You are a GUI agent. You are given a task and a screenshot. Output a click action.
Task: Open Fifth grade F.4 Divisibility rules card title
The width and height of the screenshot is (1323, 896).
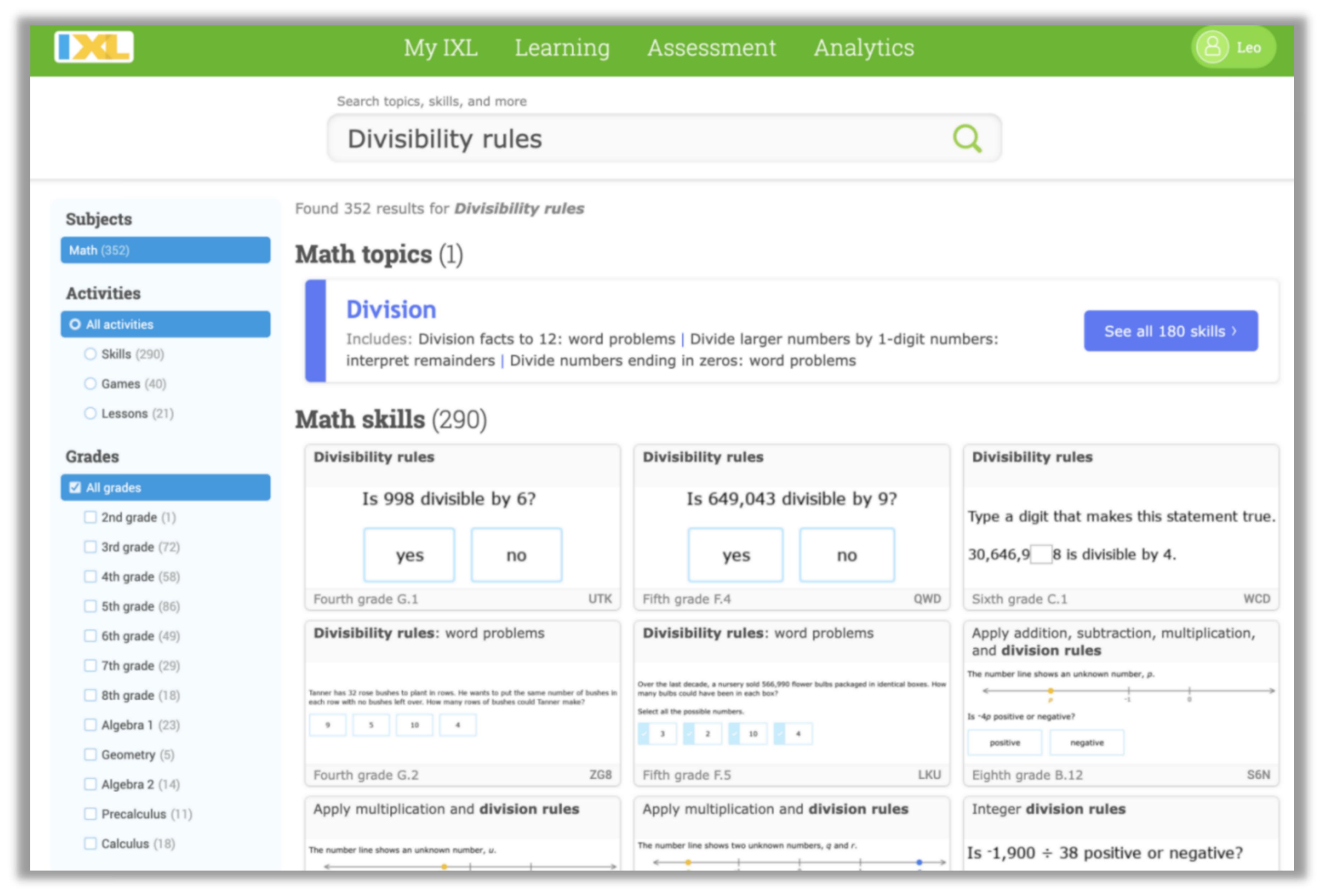click(703, 457)
